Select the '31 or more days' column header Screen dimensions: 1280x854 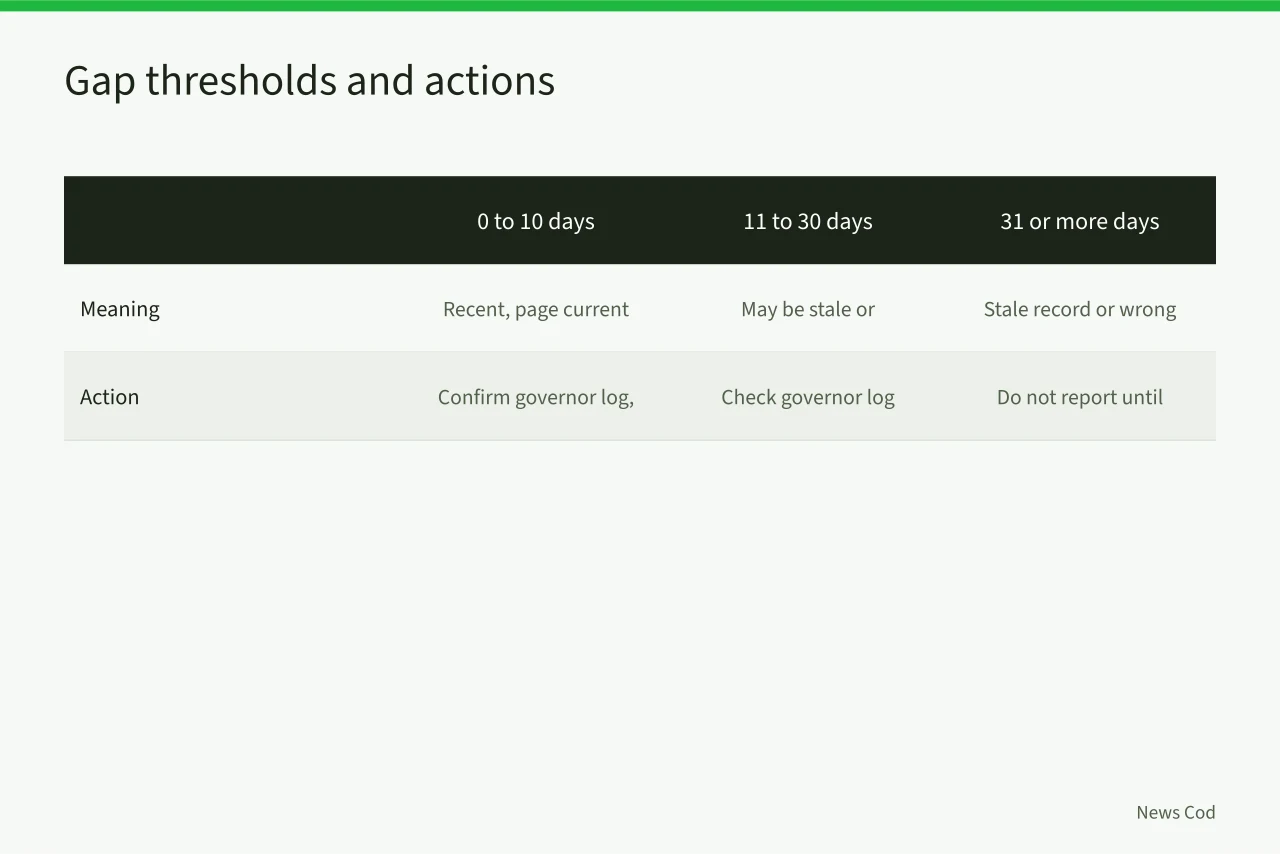(x=1080, y=221)
